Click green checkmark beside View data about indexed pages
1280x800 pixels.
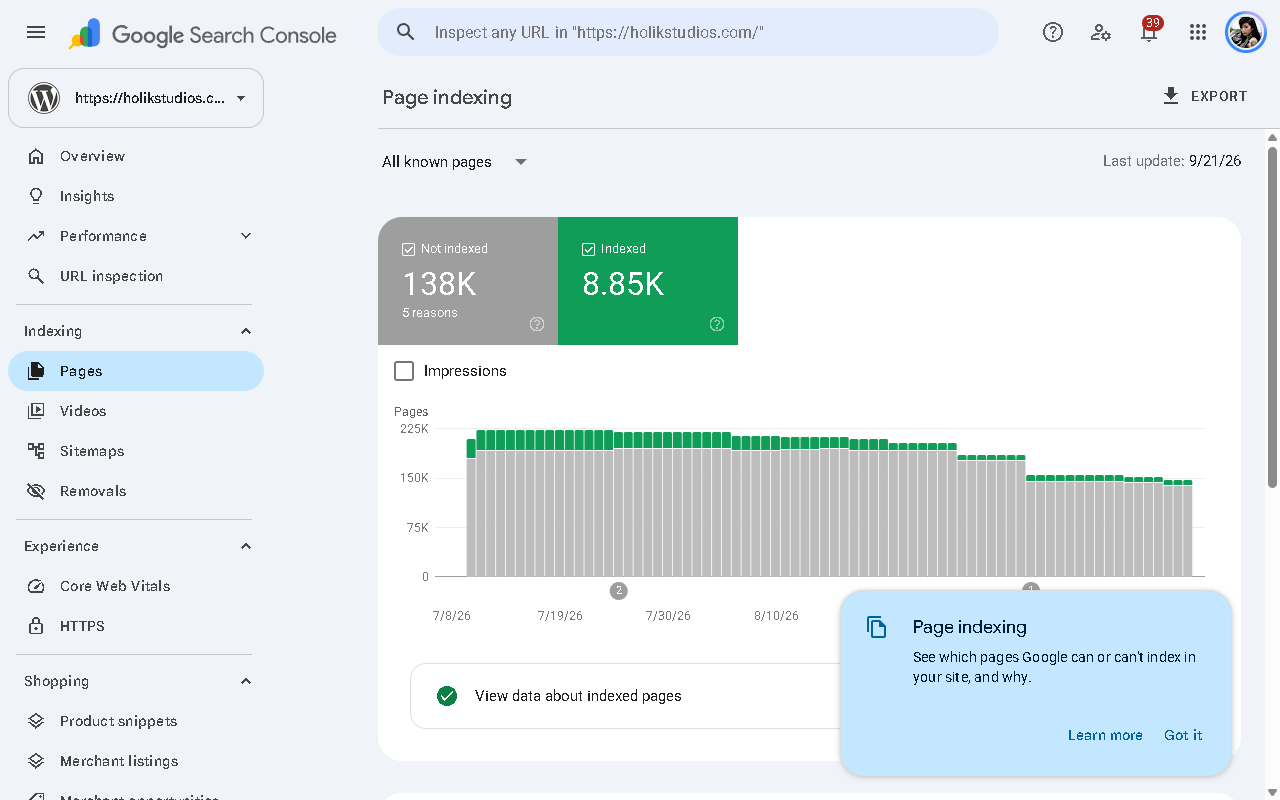pos(447,696)
